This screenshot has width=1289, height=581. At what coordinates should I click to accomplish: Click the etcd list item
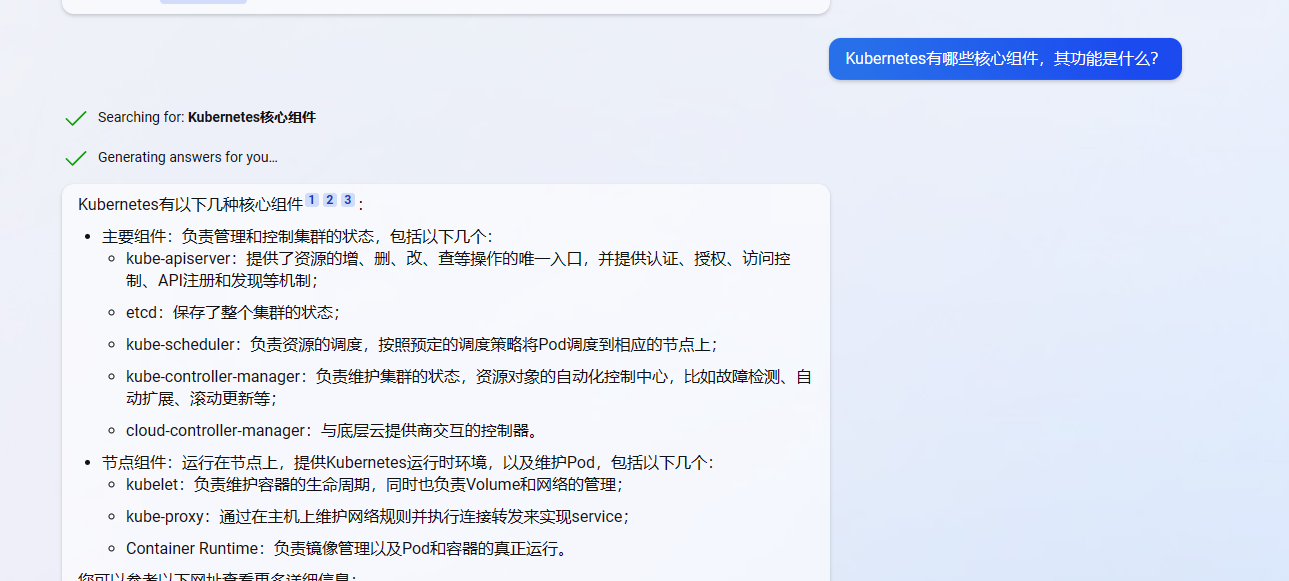[232, 312]
